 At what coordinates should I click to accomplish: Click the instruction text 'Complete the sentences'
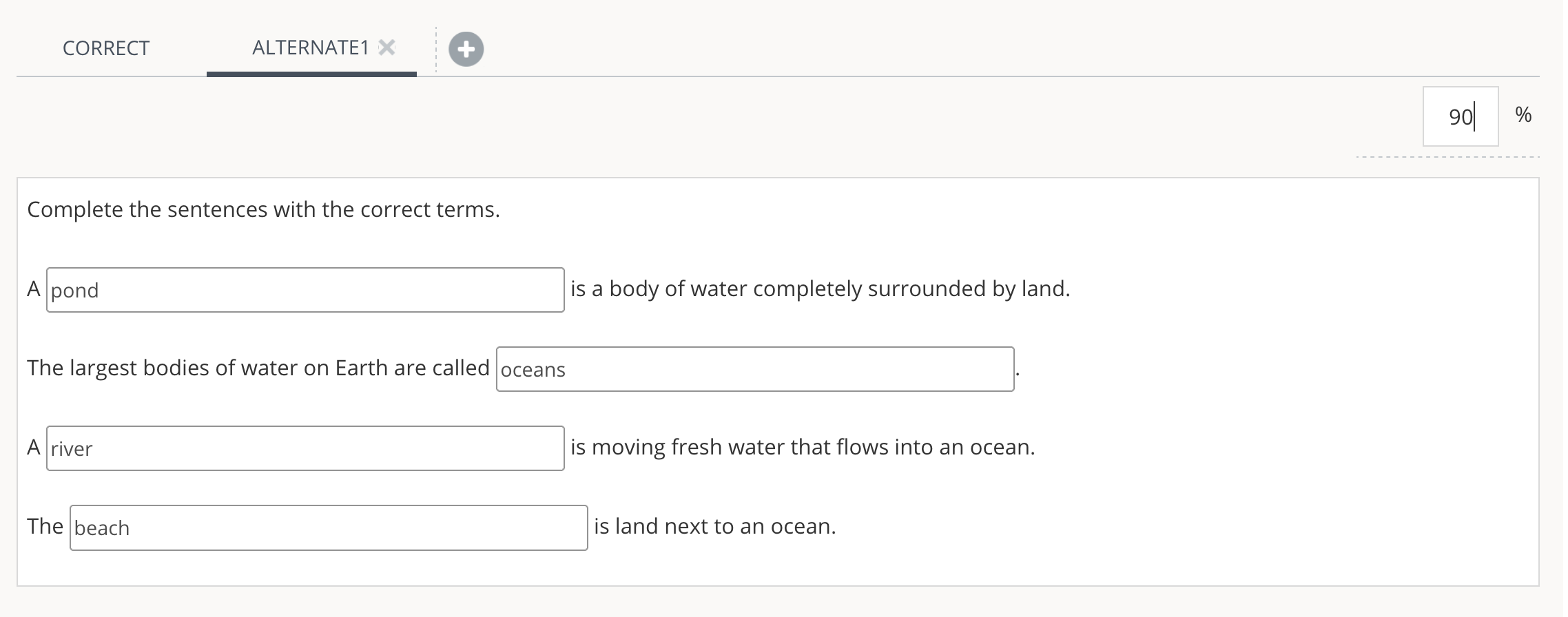click(263, 209)
